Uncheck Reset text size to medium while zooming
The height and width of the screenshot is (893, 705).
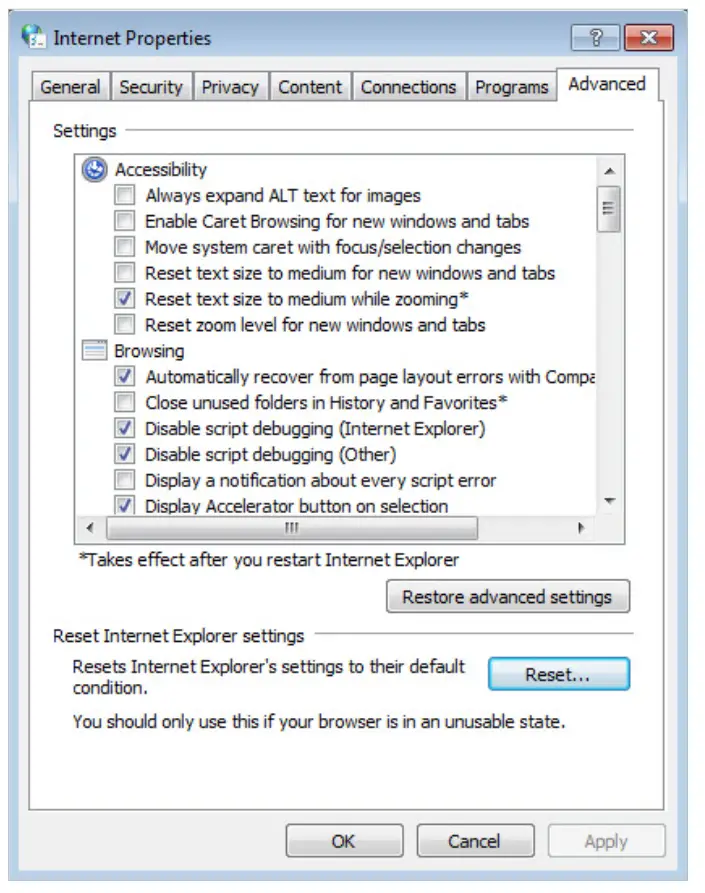(125, 299)
